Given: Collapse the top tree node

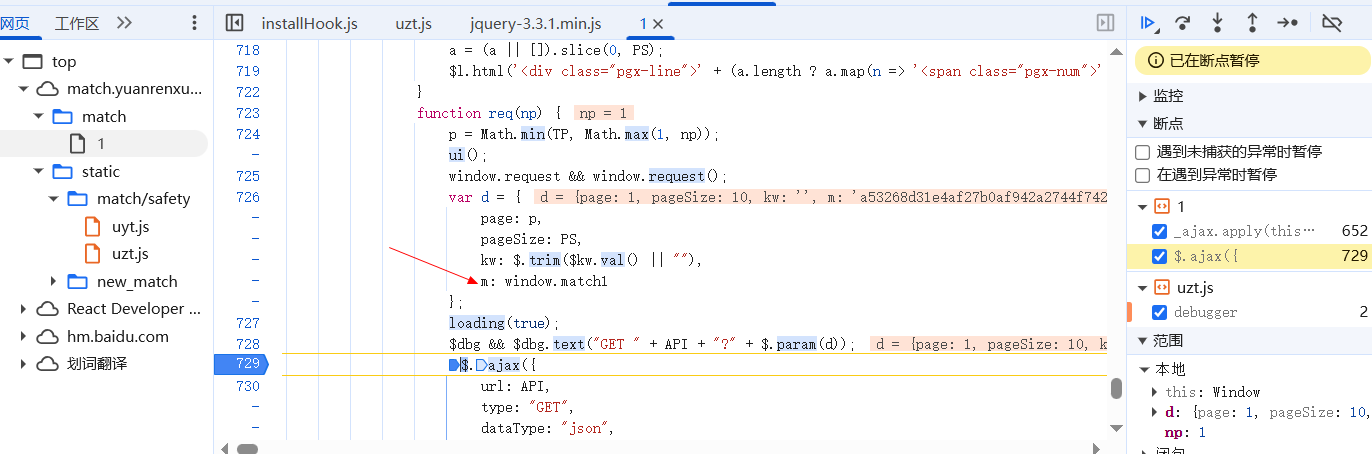Looking at the screenshot, I should click(9, 62).
